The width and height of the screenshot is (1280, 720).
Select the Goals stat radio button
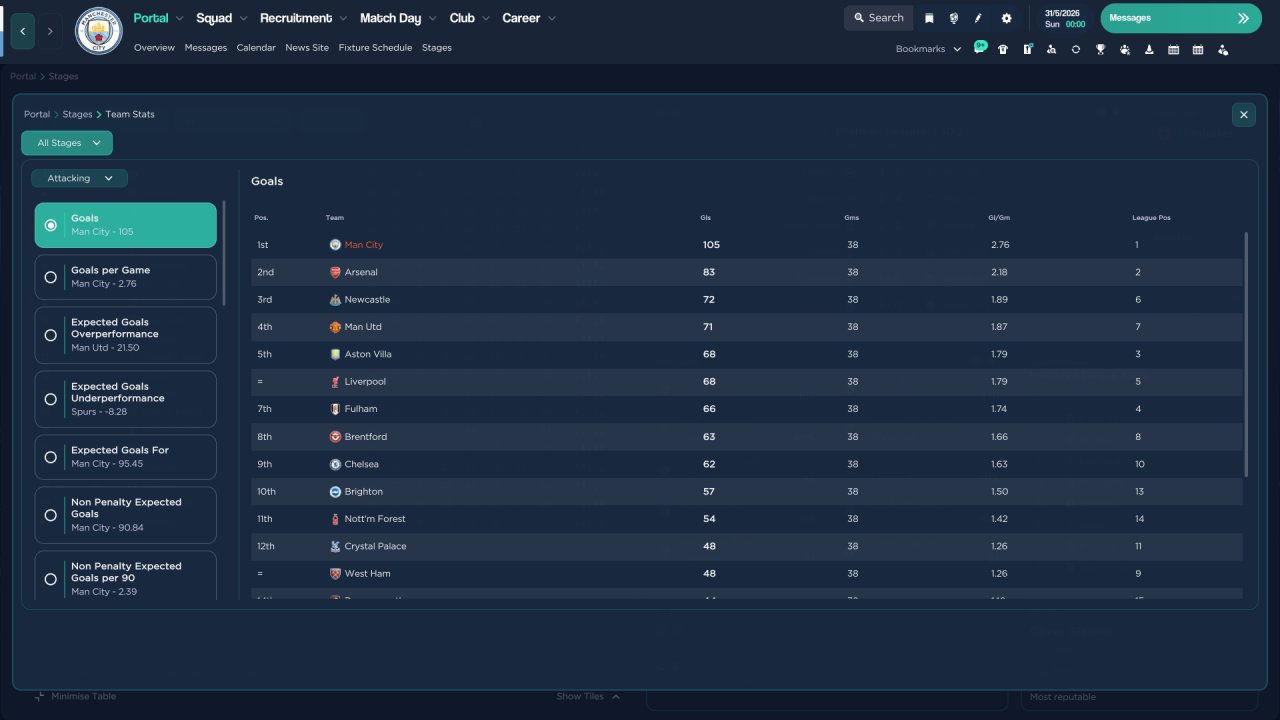coord(51,225)
